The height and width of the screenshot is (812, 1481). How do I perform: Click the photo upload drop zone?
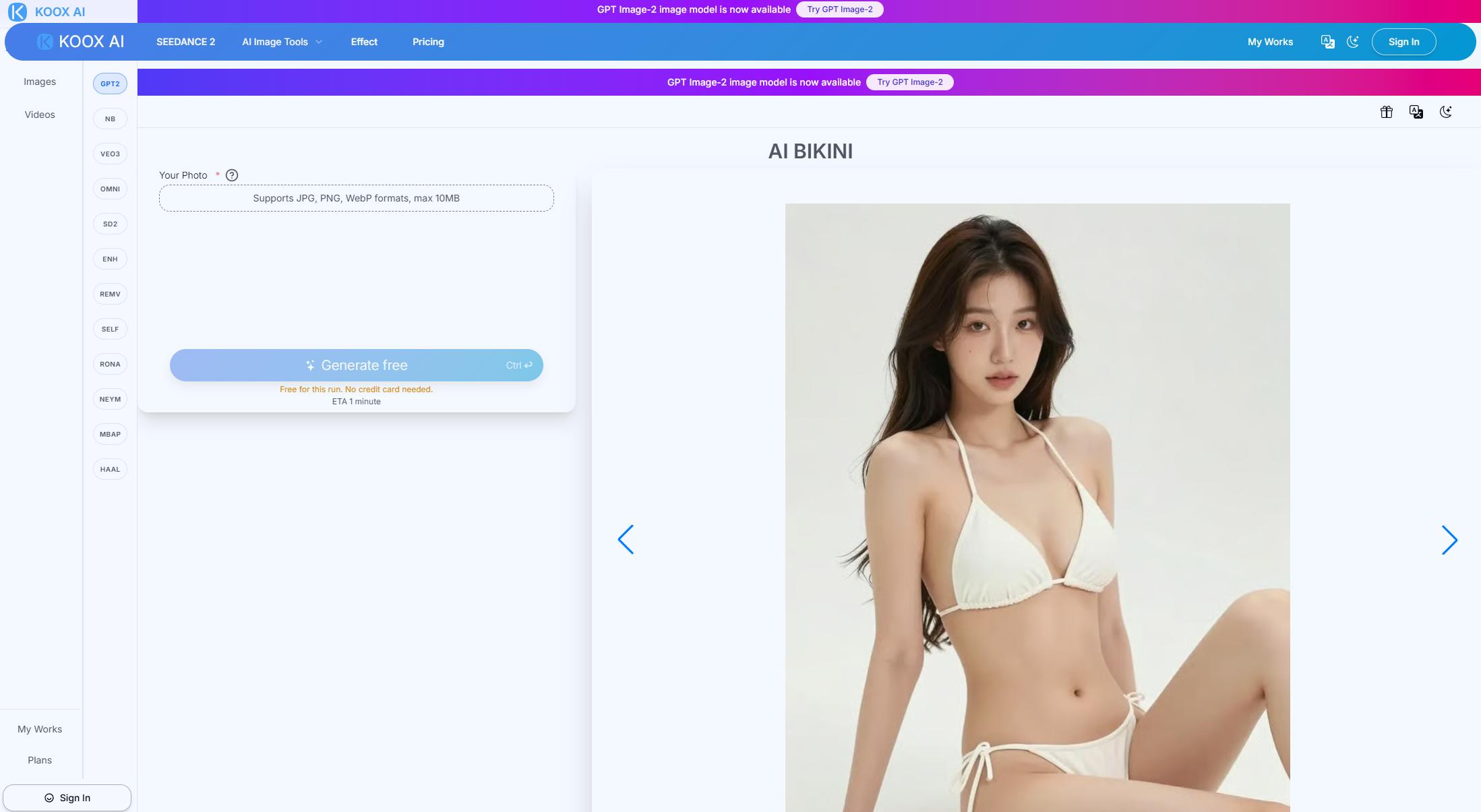[x=357, y=198]
